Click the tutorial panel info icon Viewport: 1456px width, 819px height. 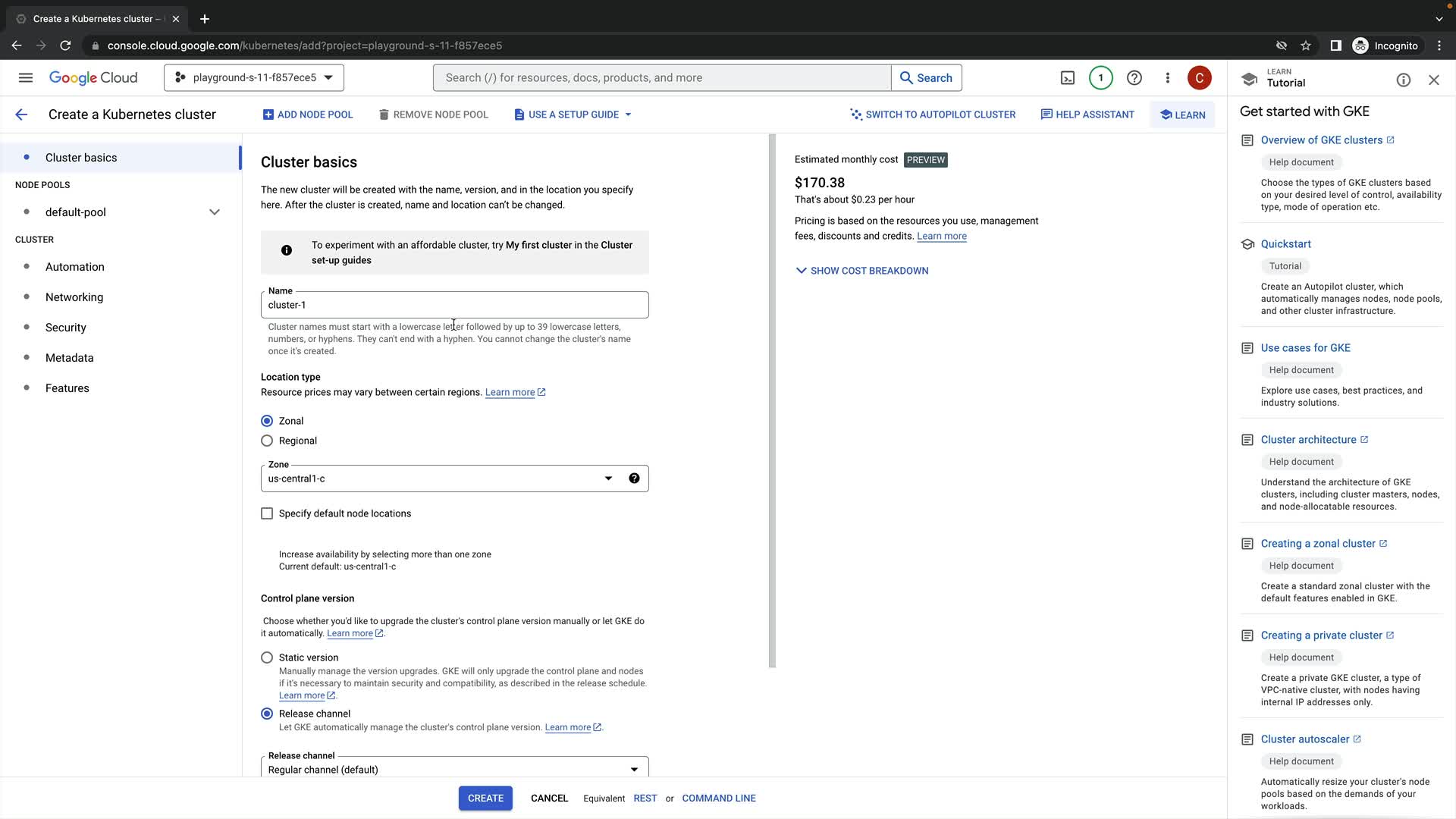pos(1403,80)
